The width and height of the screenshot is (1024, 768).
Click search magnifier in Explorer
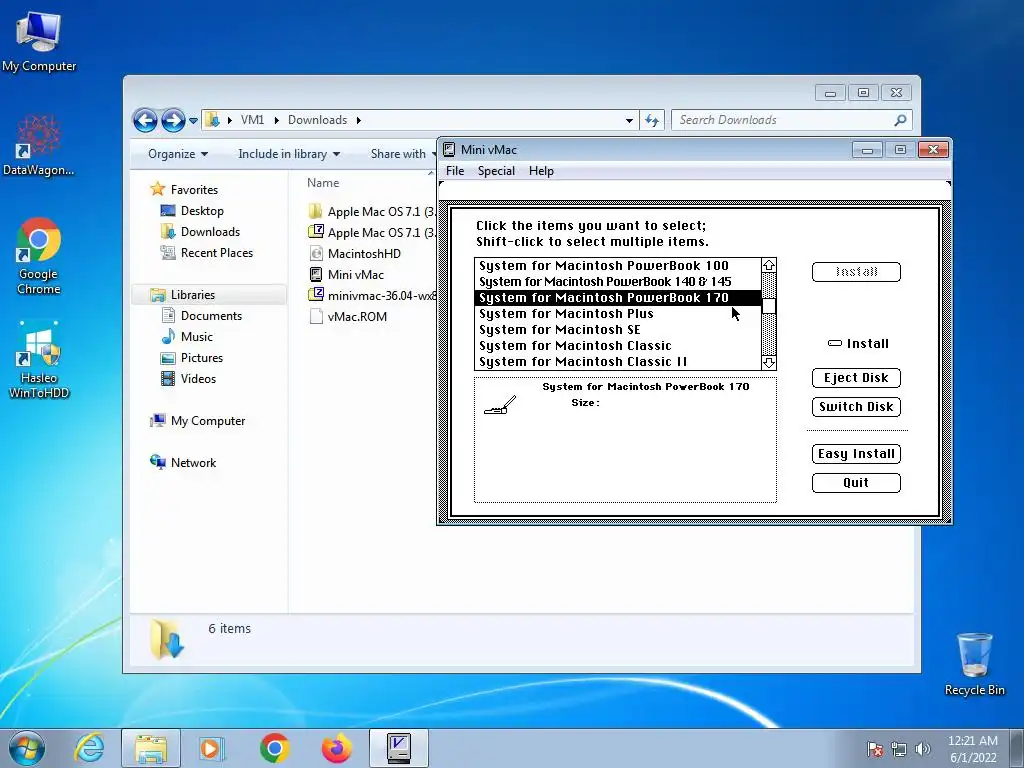coord(900,120)
